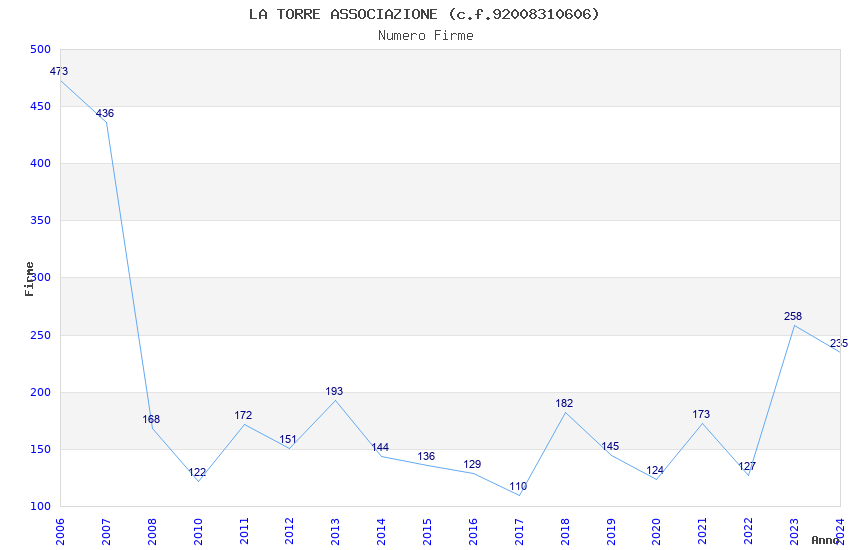Image resolution: width=850 pixels, height=550 pixels.
Task: Click x-axis year 2023
Action: tap(794, 531)
